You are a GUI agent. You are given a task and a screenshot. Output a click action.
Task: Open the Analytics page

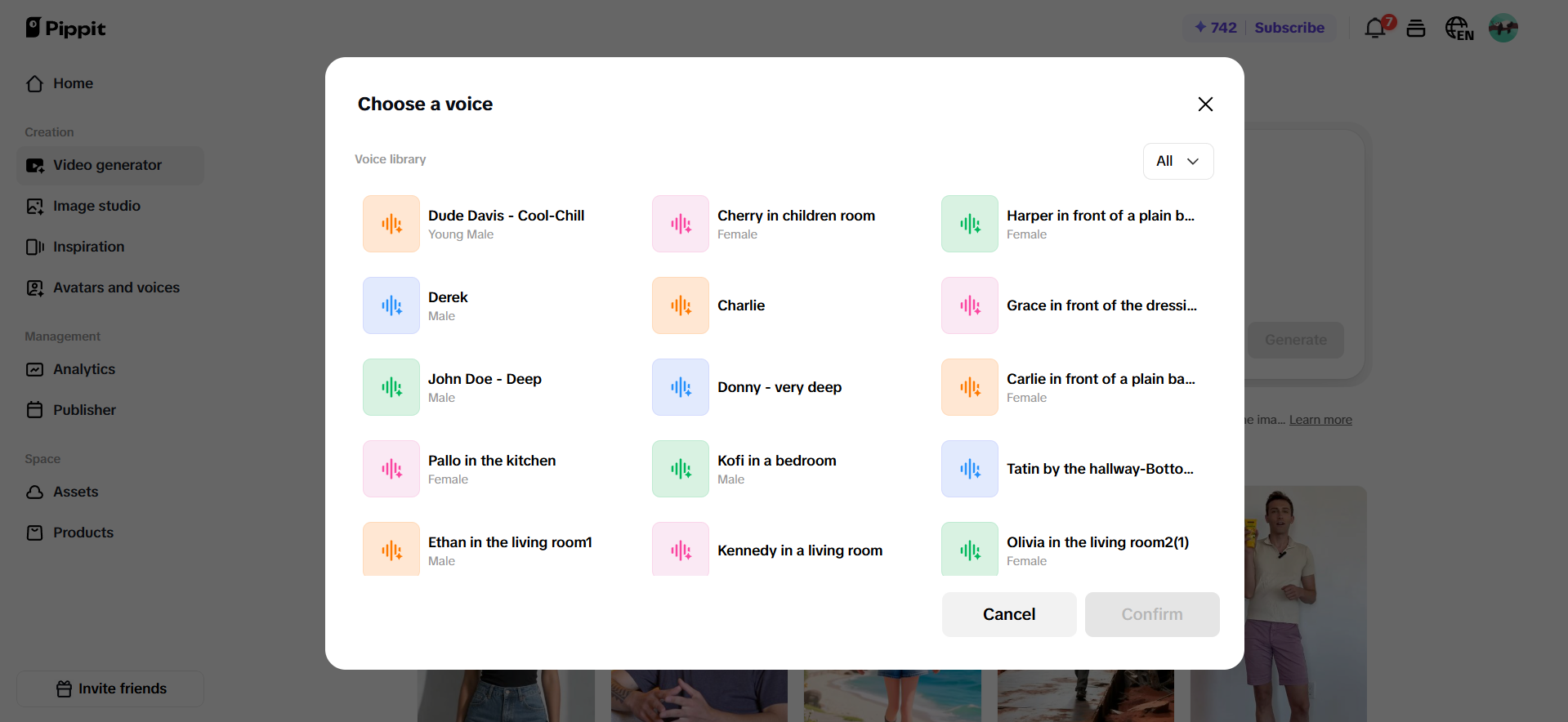[84, 369]
